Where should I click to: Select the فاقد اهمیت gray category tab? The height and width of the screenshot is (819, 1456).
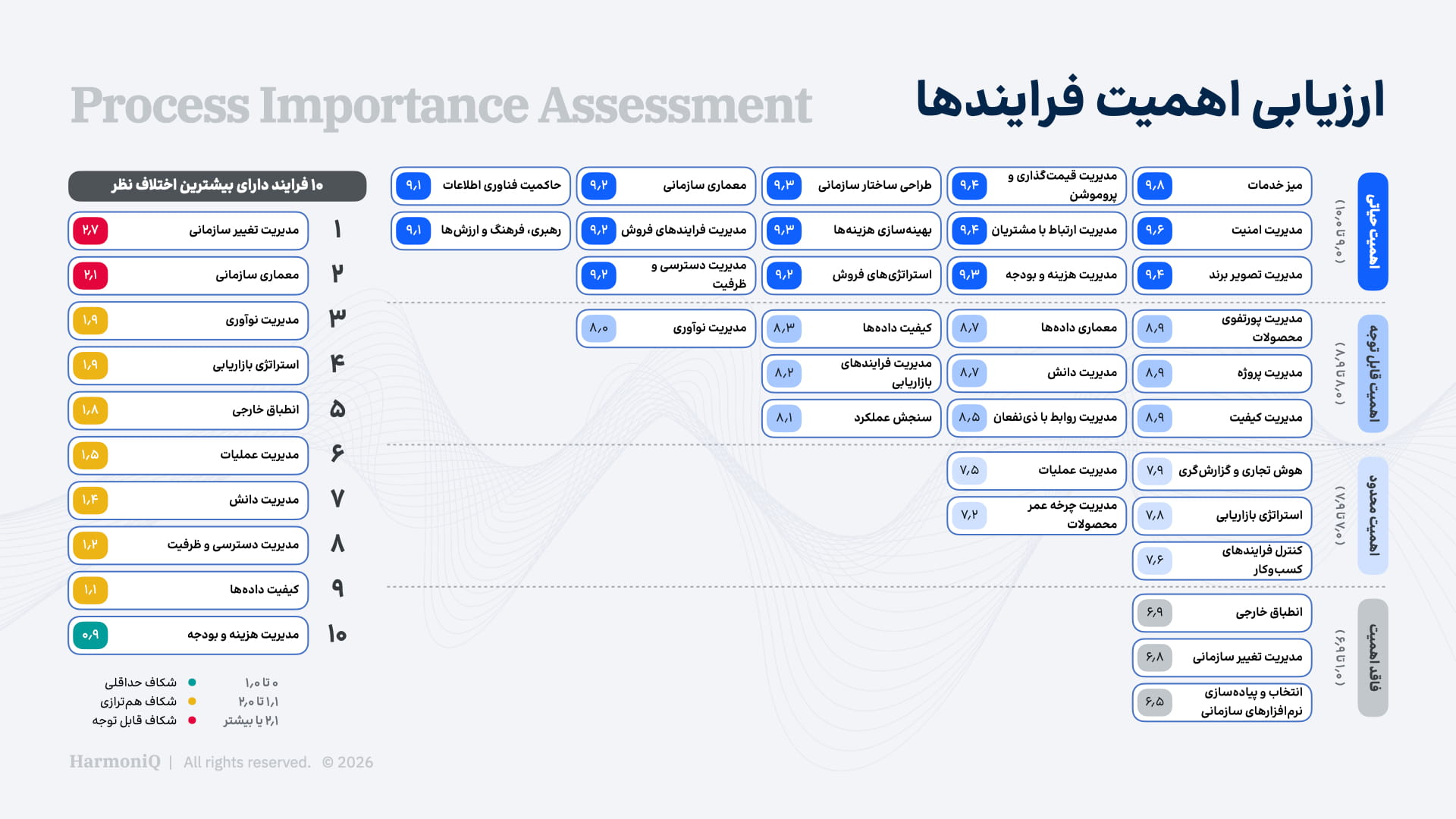(x=1373, y=657)
